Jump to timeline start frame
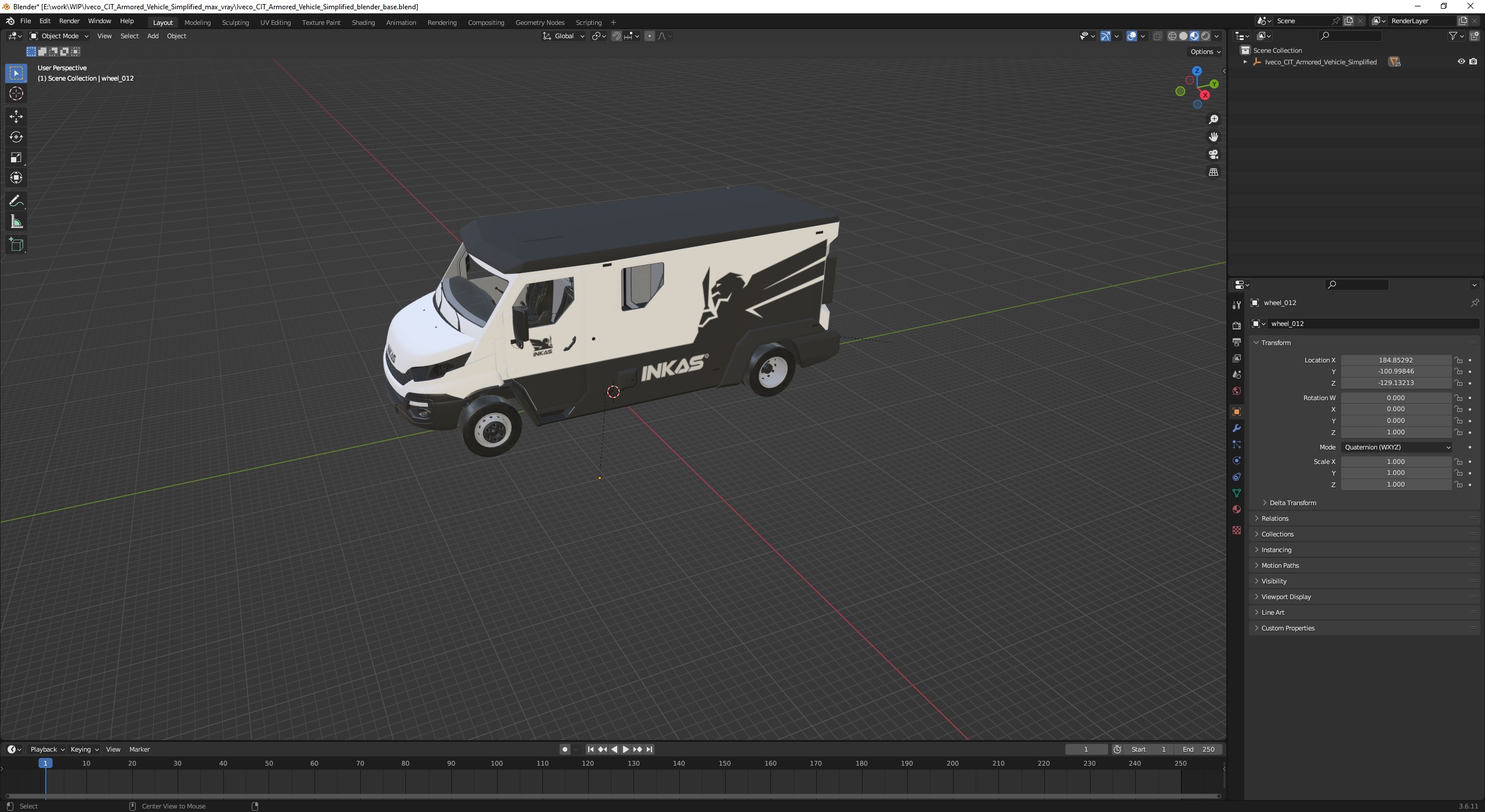The image size is (1485, 812). [x=591, y=749]
